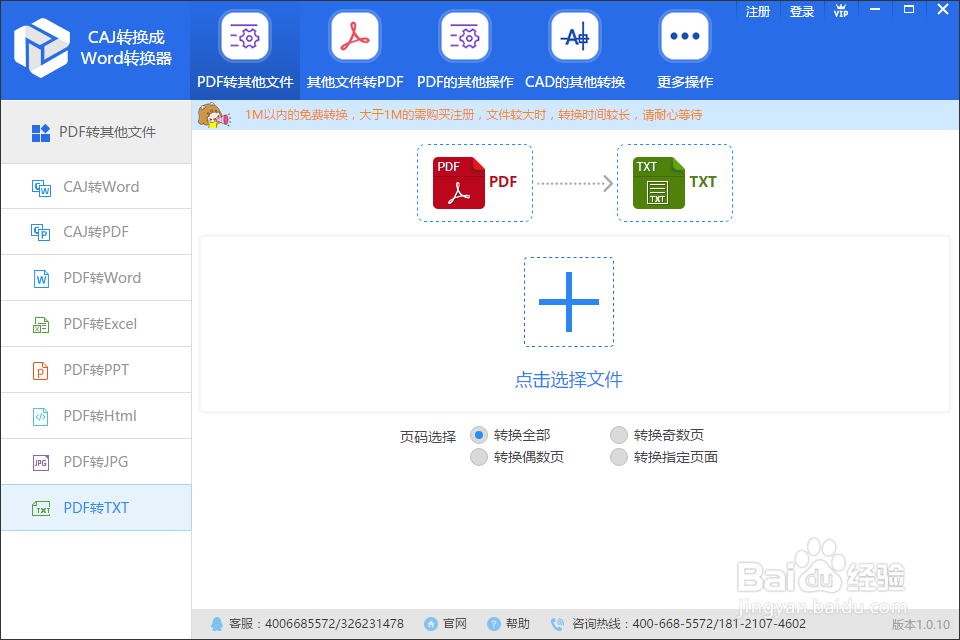Viewport: 960px width, 640px height.
Task: Click the announcement mascot icon
Action: pos(214,115)
